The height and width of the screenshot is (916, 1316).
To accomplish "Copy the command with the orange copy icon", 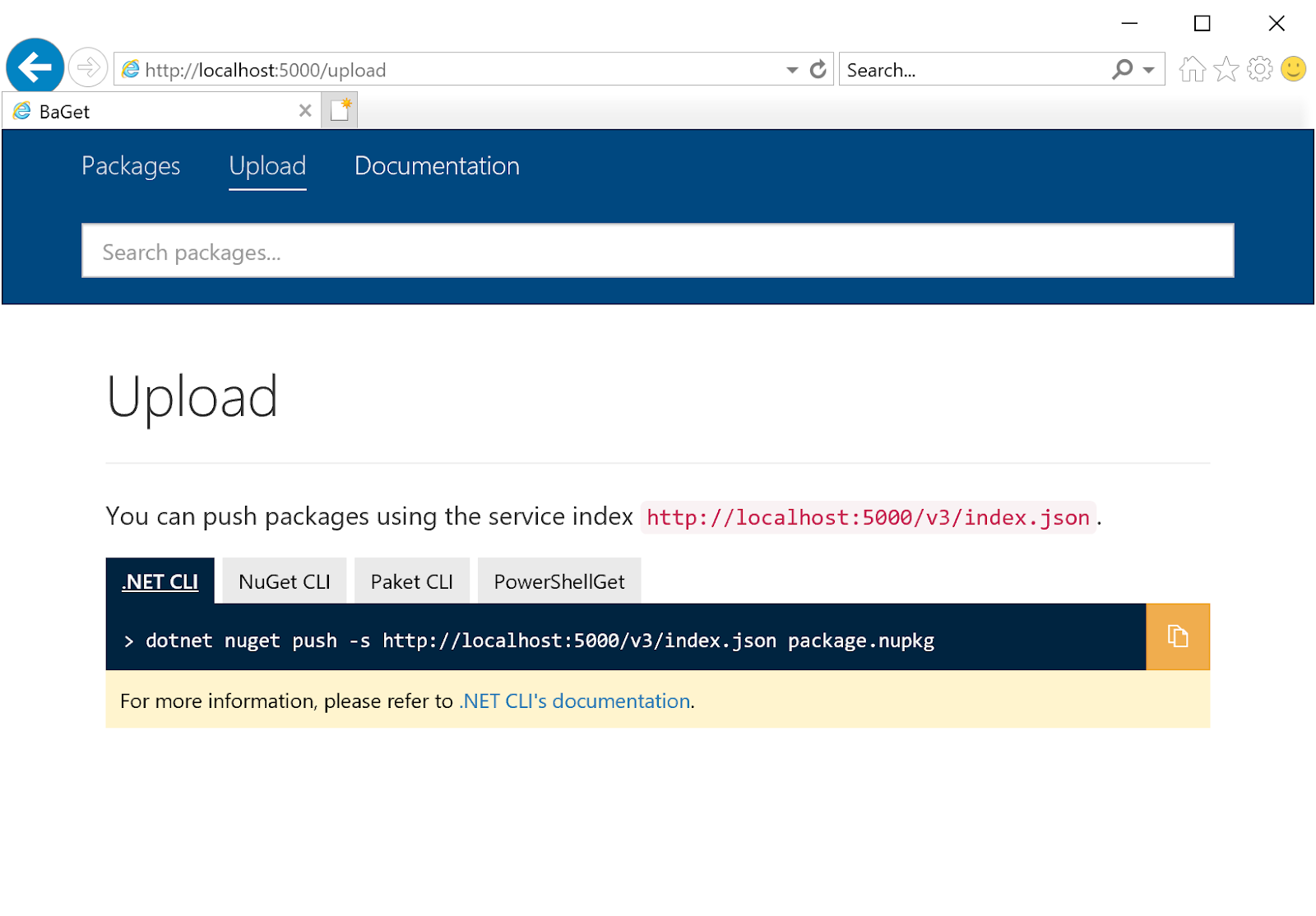I will point(1178,636).
